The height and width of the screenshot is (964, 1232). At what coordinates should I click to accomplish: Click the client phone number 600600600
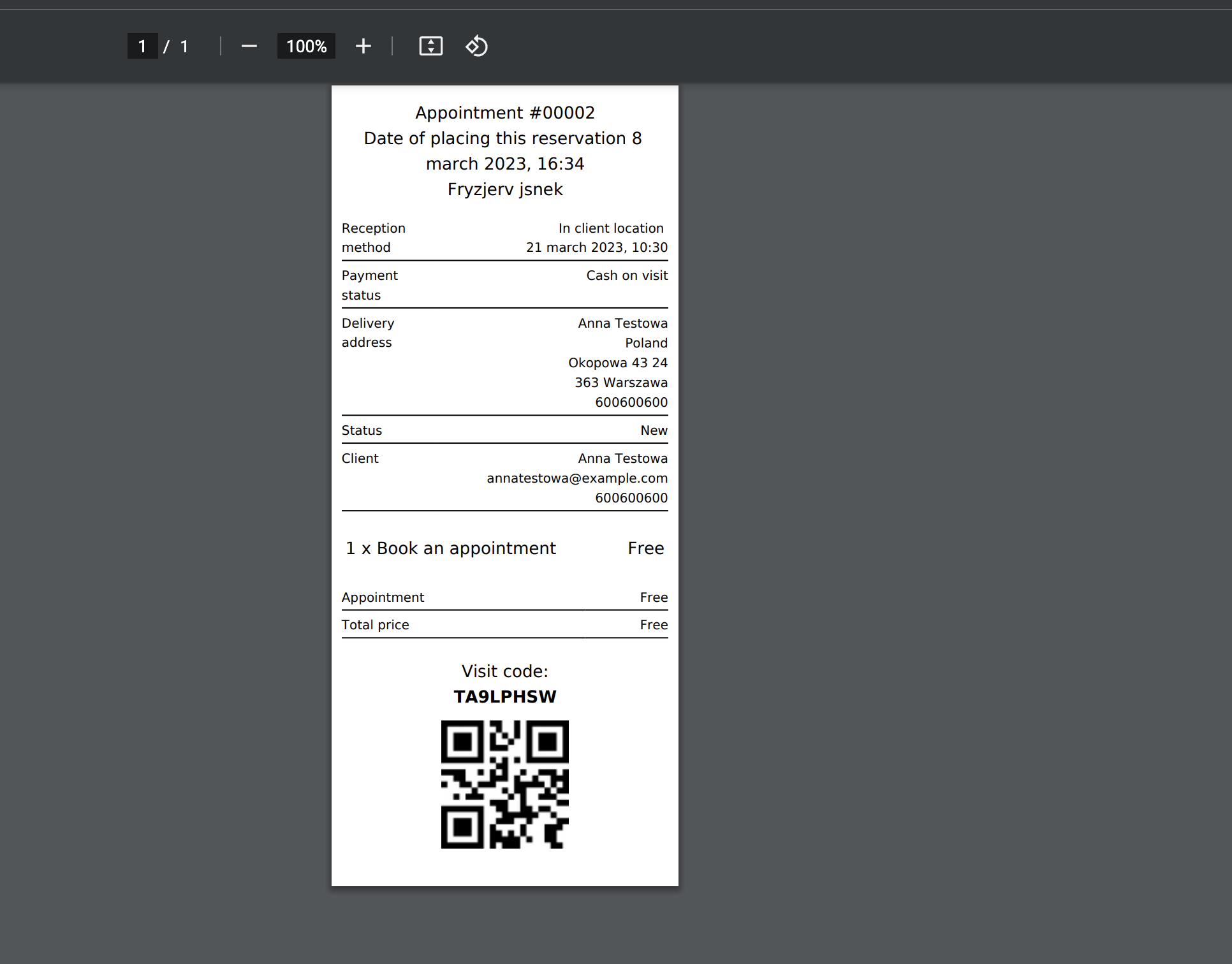(631, 498)
